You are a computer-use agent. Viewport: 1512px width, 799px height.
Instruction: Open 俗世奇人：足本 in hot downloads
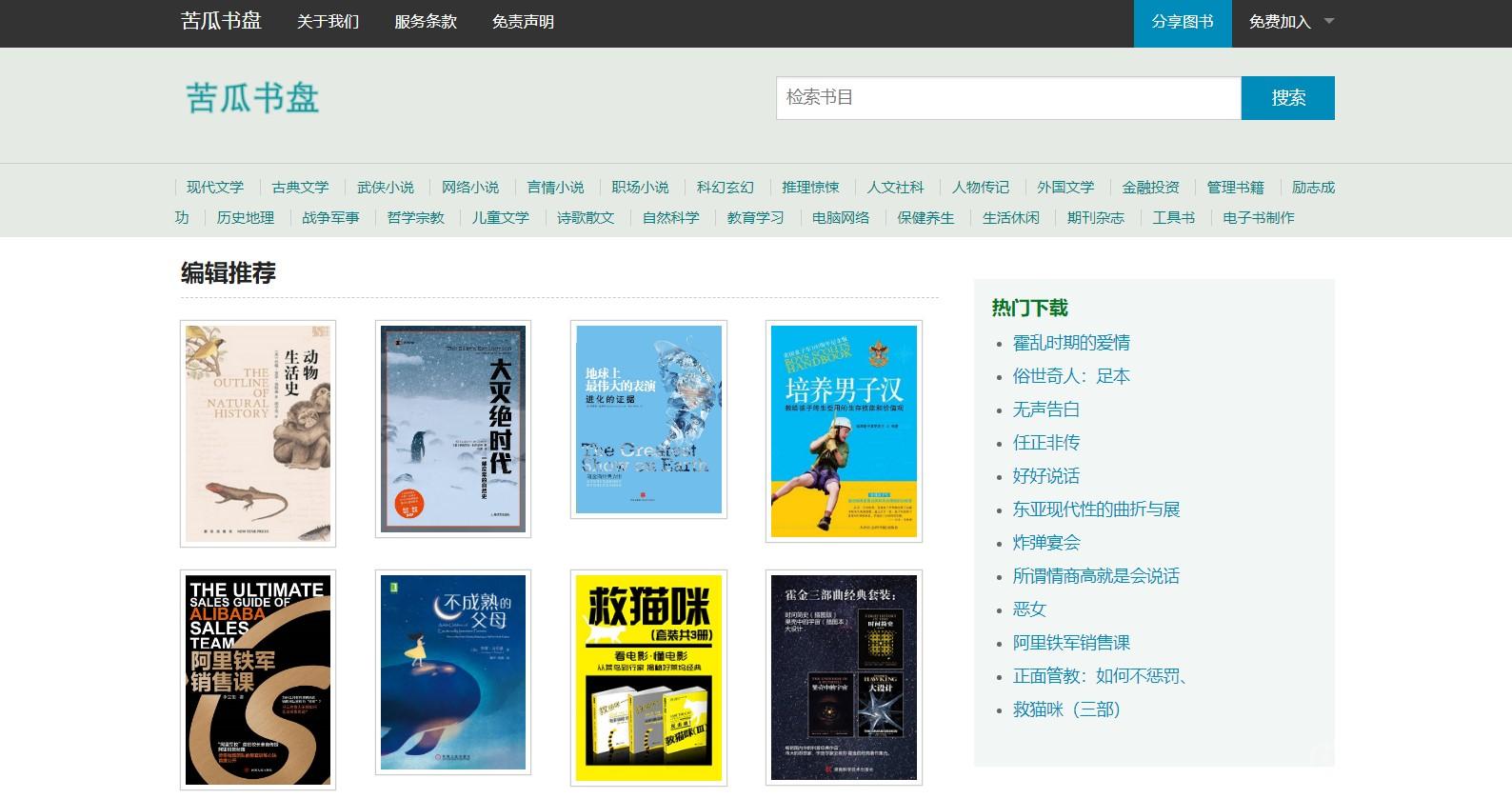pos(1071,376)
